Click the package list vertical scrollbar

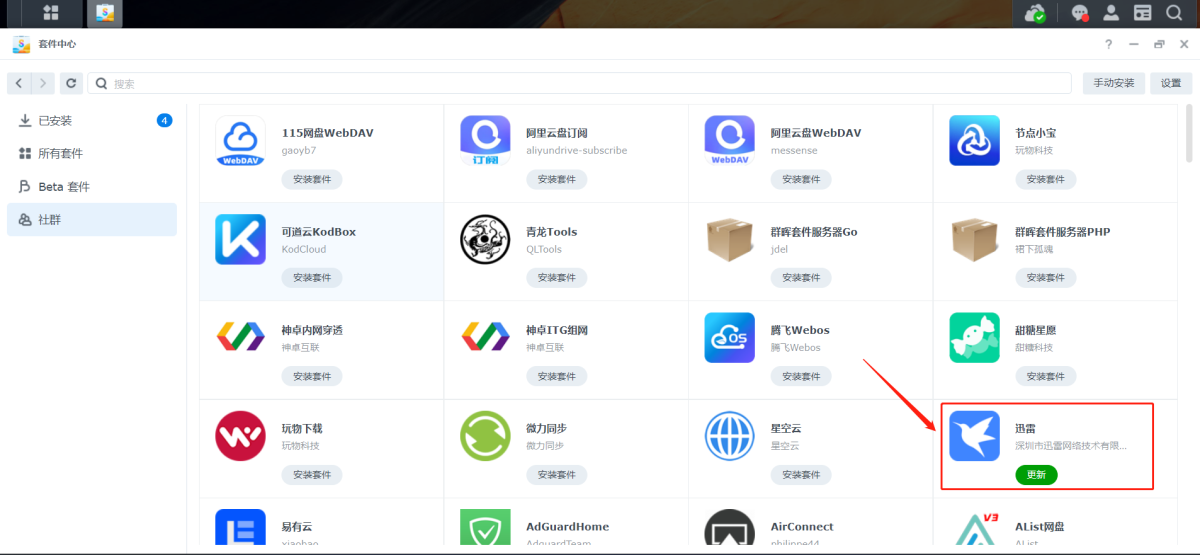tap(1189, 133)
